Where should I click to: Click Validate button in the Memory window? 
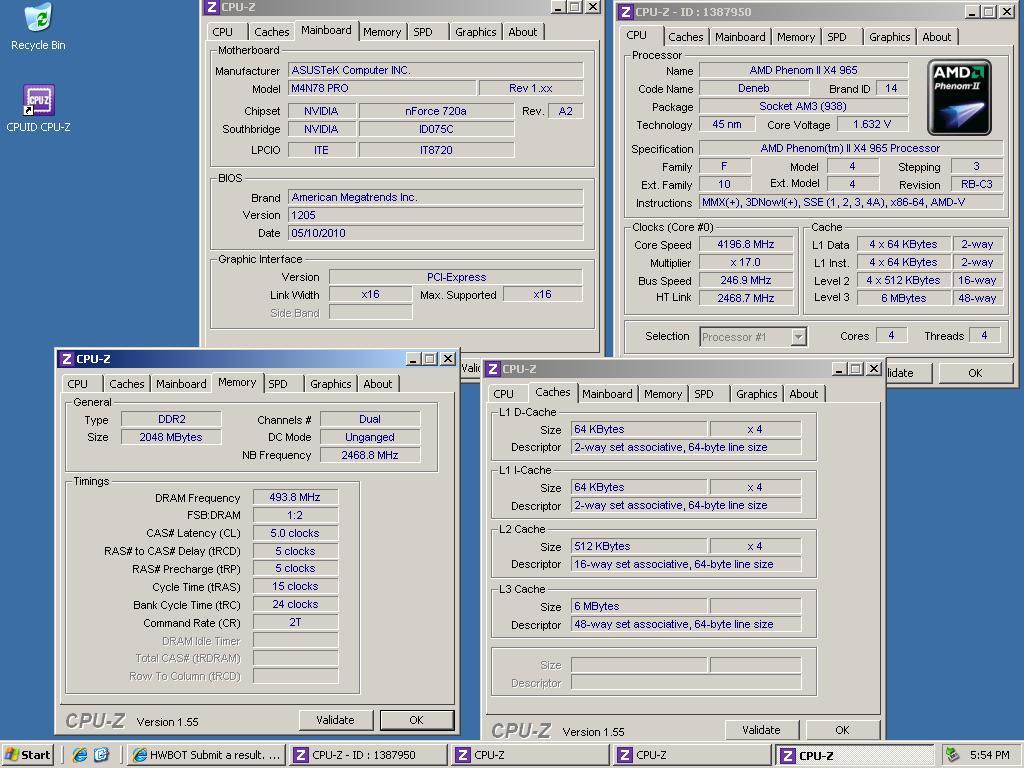click(x=335, y=720)
